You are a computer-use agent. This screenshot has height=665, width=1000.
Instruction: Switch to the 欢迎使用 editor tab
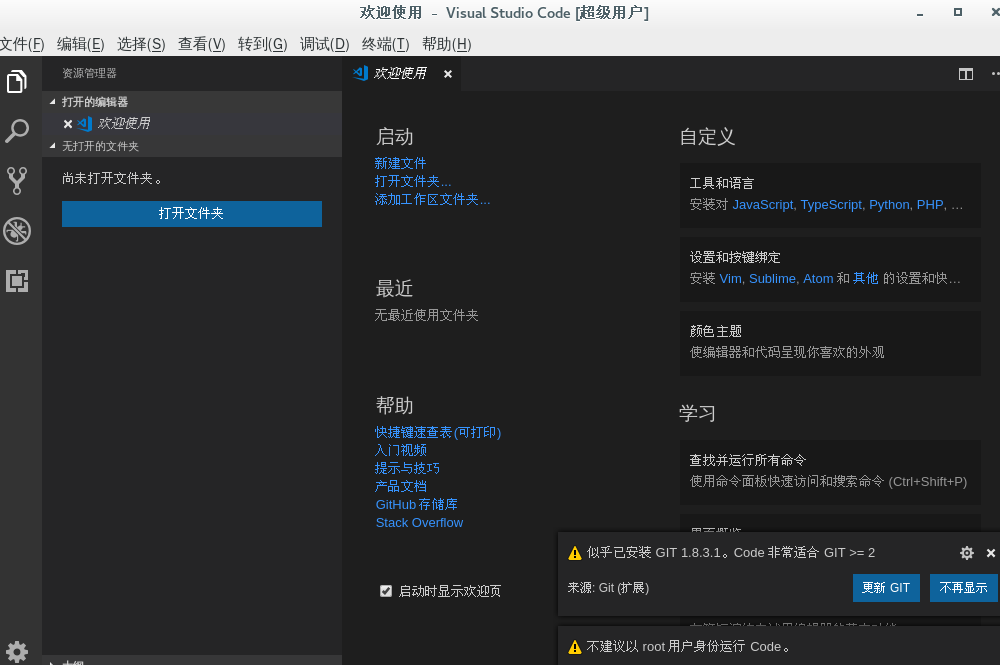399,74
